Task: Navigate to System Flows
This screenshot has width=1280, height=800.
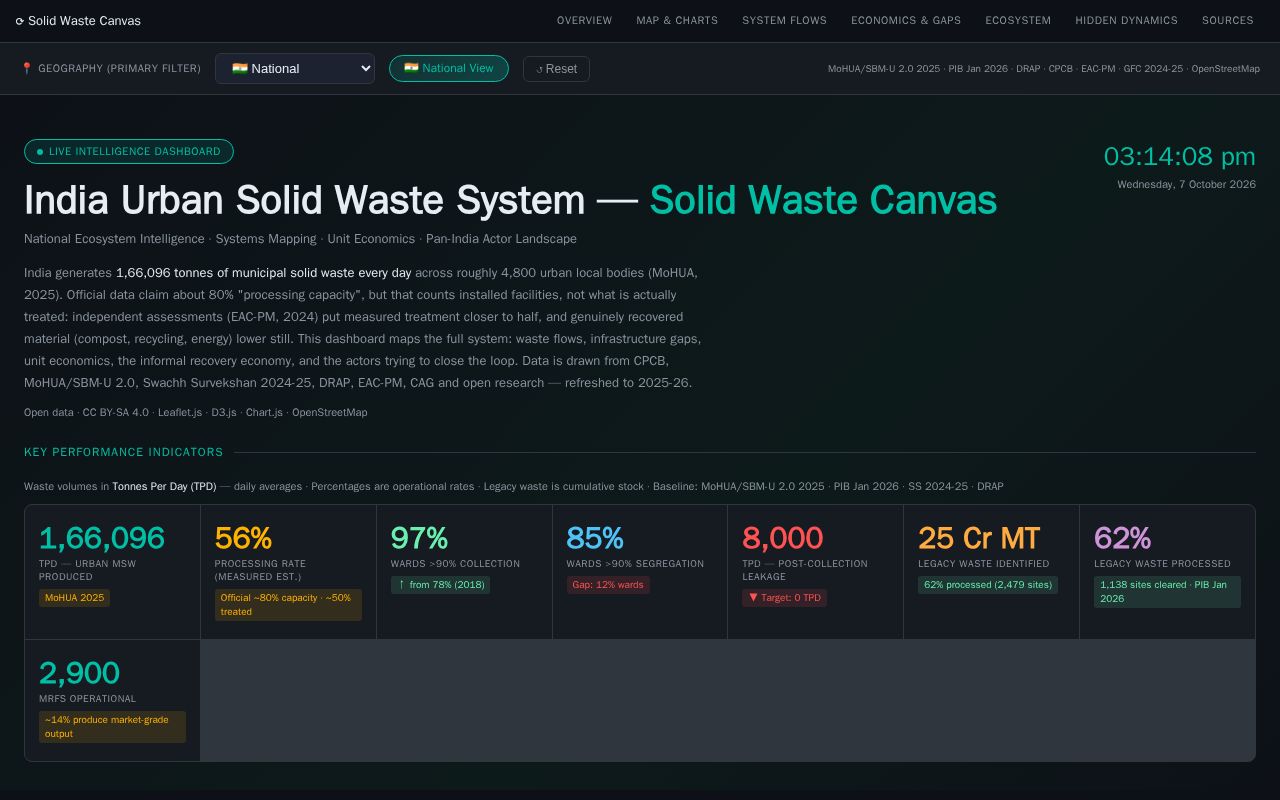Action: [784, 21]
